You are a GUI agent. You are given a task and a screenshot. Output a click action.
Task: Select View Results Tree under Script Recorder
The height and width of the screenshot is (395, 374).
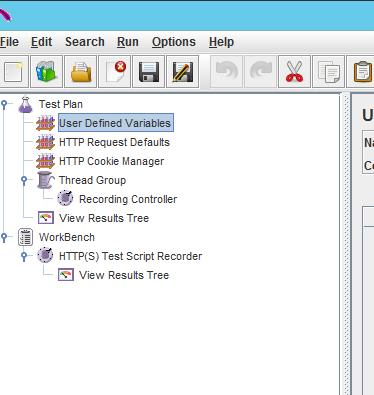pos(124,275)
